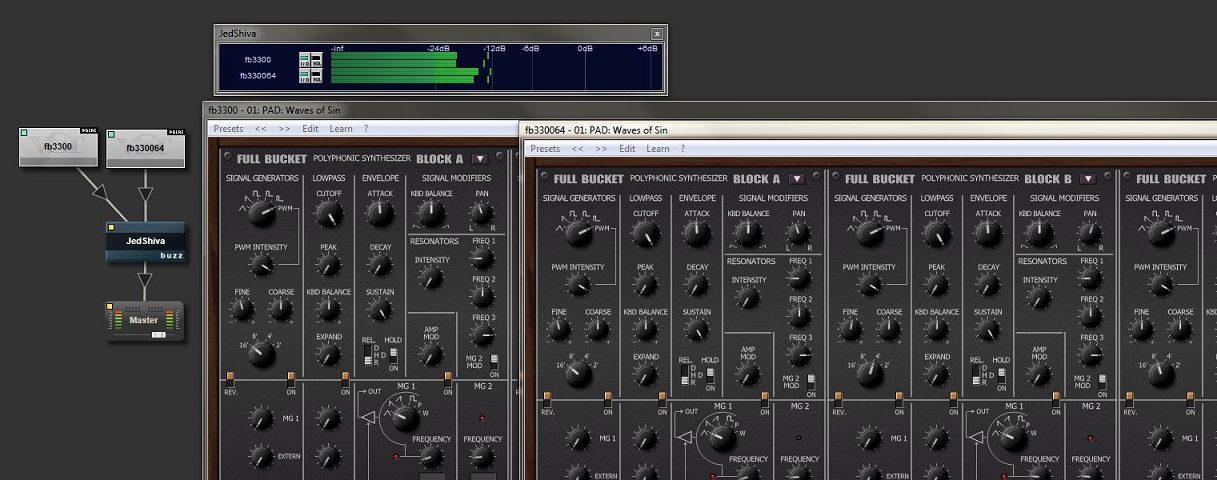
Task: Toggle REV switch in fb330064 Block A
Action: tap(547, 400)
